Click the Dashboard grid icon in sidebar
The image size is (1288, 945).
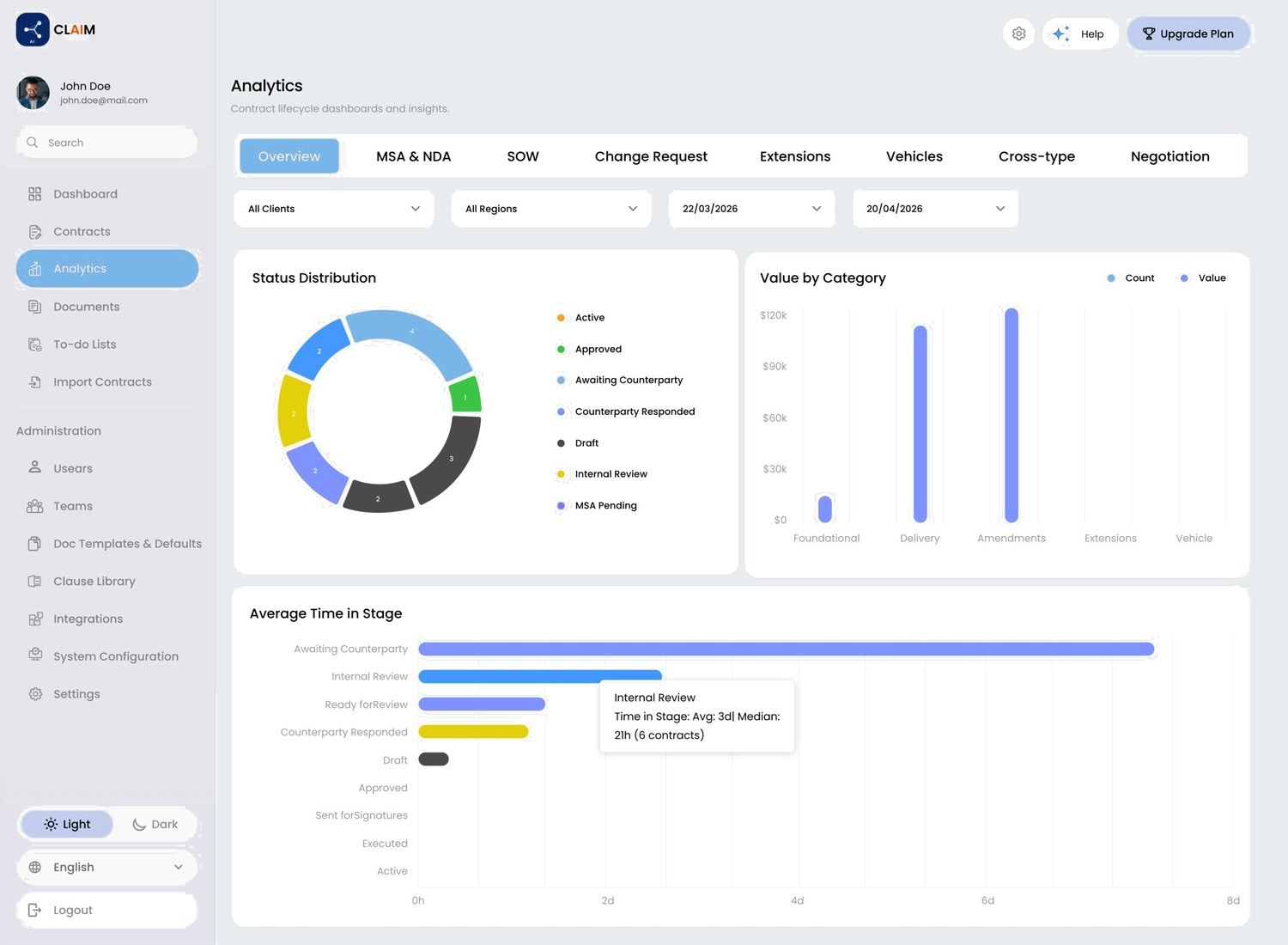tap(35, 194)
